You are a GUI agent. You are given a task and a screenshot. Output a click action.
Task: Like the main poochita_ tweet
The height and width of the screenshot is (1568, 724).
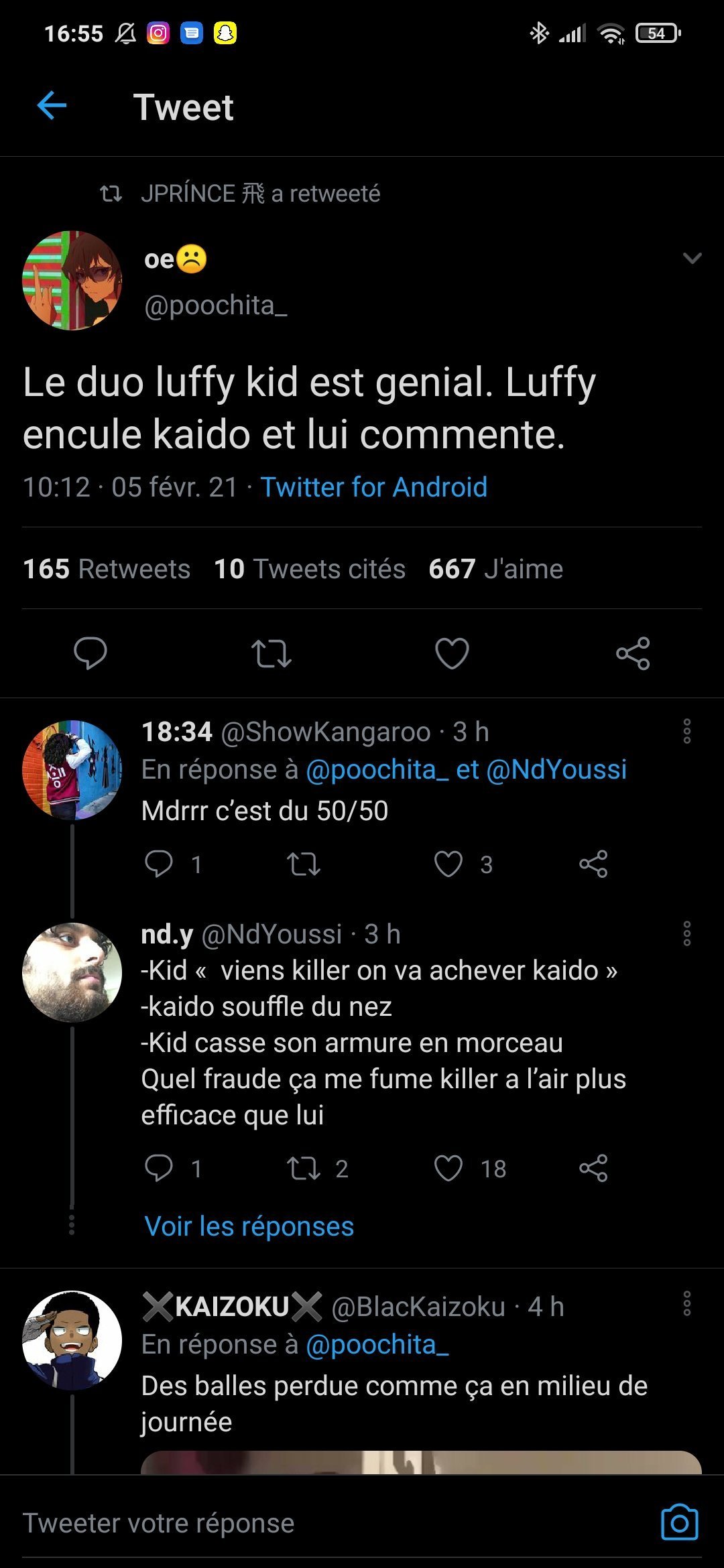tap(452, 653)
